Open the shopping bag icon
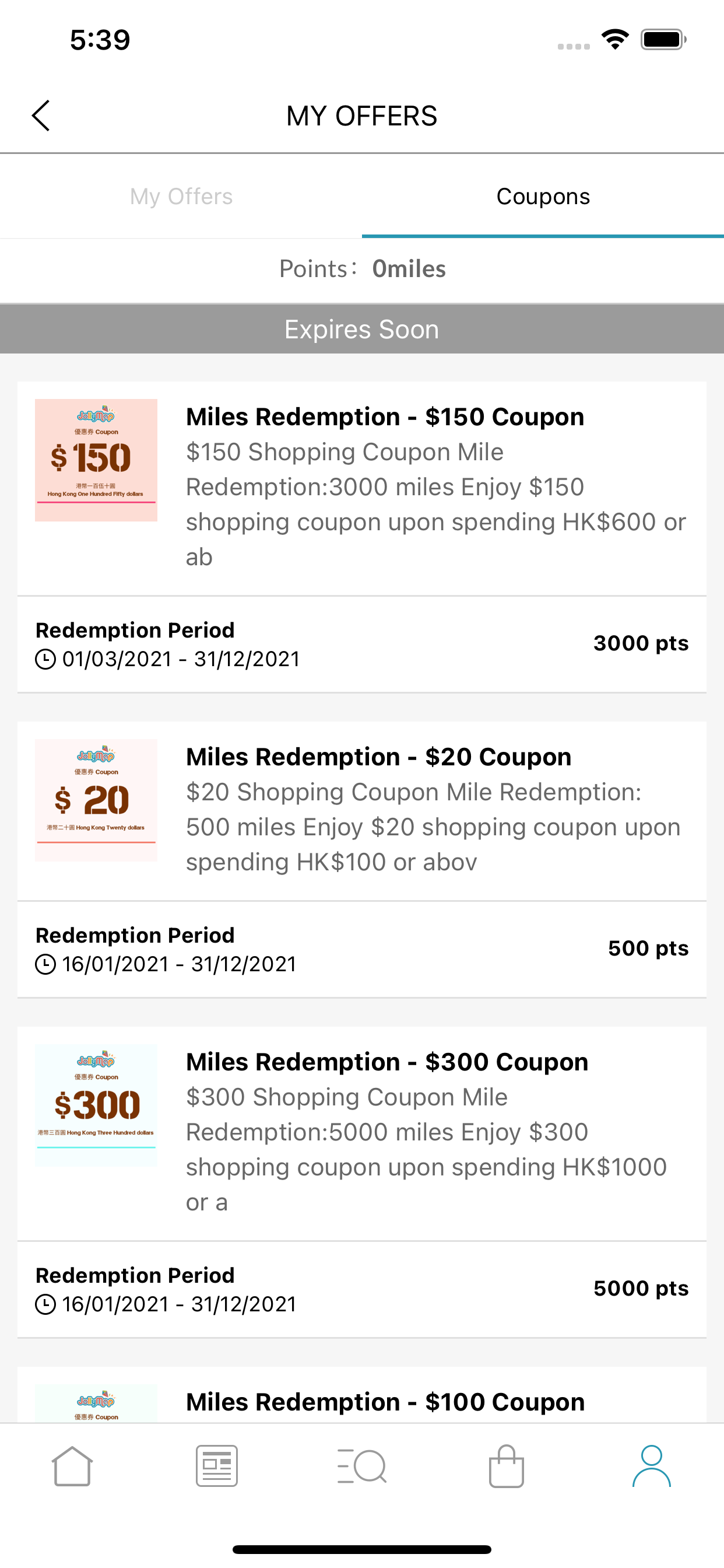724x1568 pixels. pos(506,1466)
